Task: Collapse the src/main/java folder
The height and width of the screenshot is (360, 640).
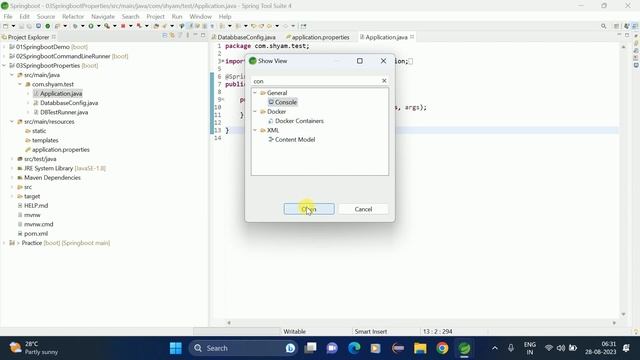Action: click(x=12, y=75)
